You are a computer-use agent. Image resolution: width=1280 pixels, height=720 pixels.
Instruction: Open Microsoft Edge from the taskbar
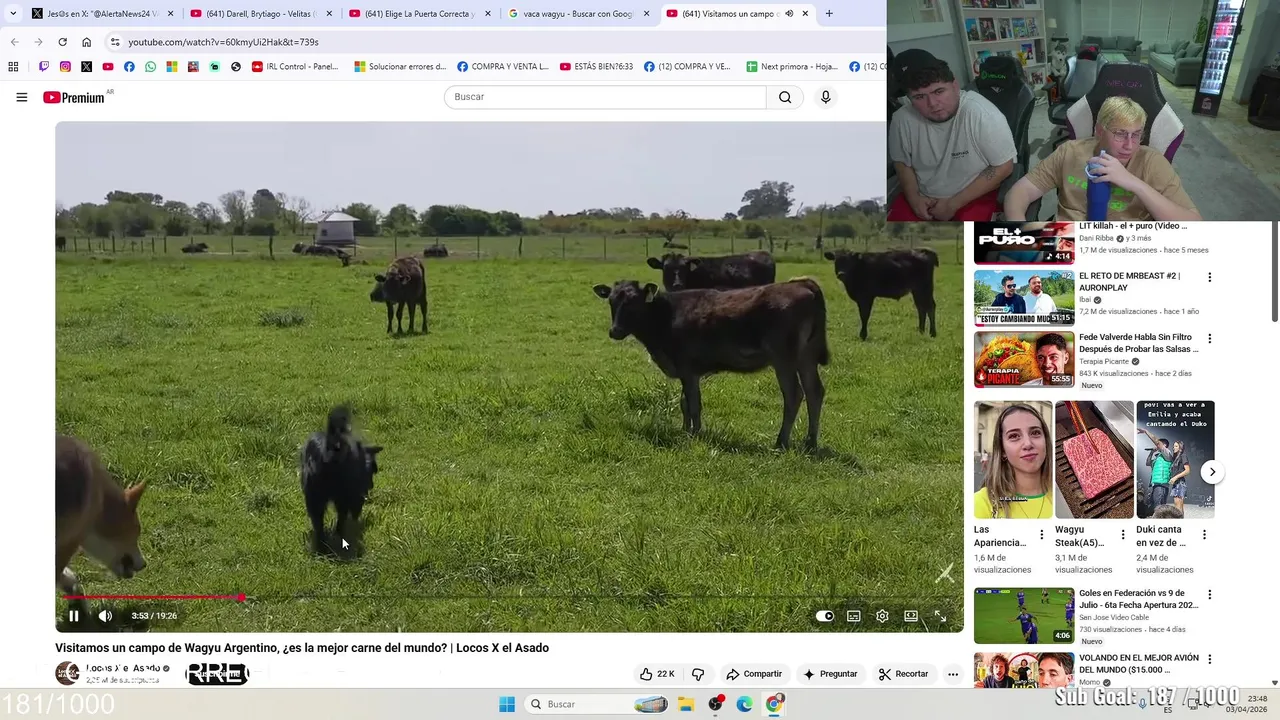744,704
